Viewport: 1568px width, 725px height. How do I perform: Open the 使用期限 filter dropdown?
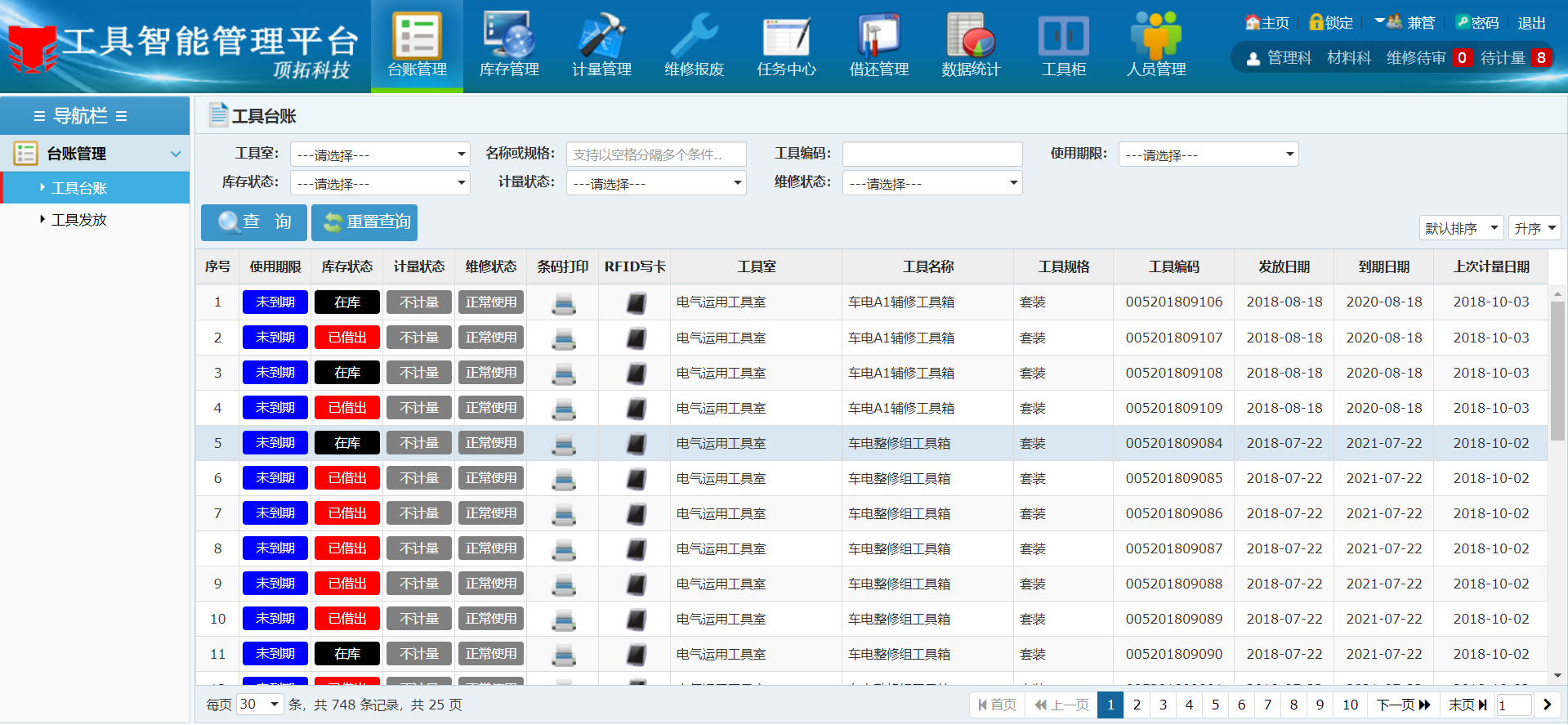click(1208, 154)
